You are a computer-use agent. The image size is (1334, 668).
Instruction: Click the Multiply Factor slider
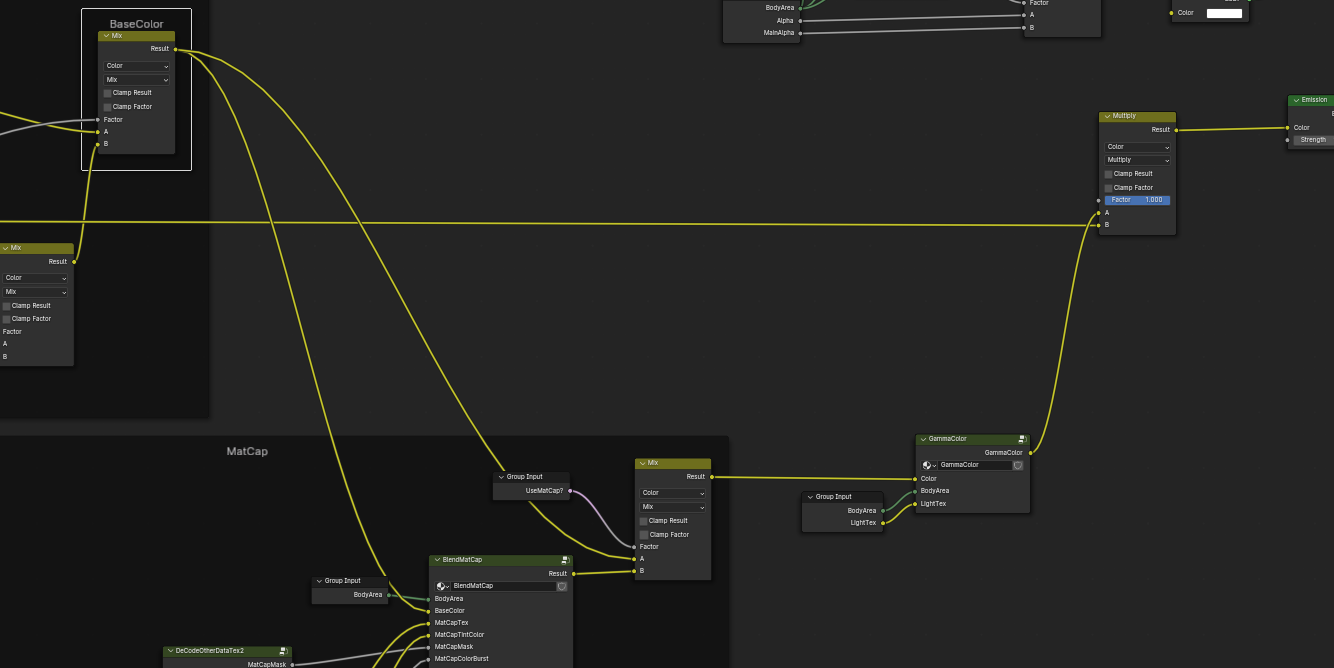pyautogui.click(x=1137, y=200)
